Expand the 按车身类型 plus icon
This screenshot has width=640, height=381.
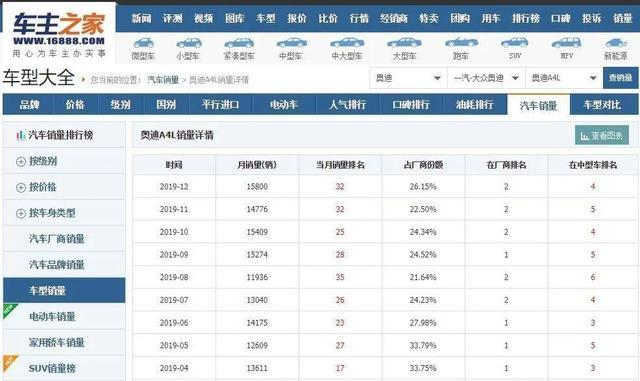pos(21,214)
